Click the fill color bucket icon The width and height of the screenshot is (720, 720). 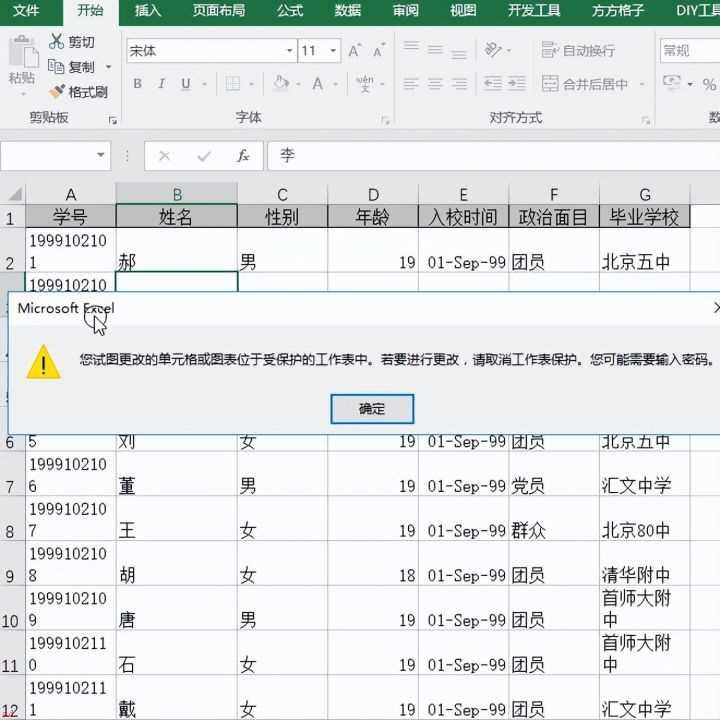point(281,83)
